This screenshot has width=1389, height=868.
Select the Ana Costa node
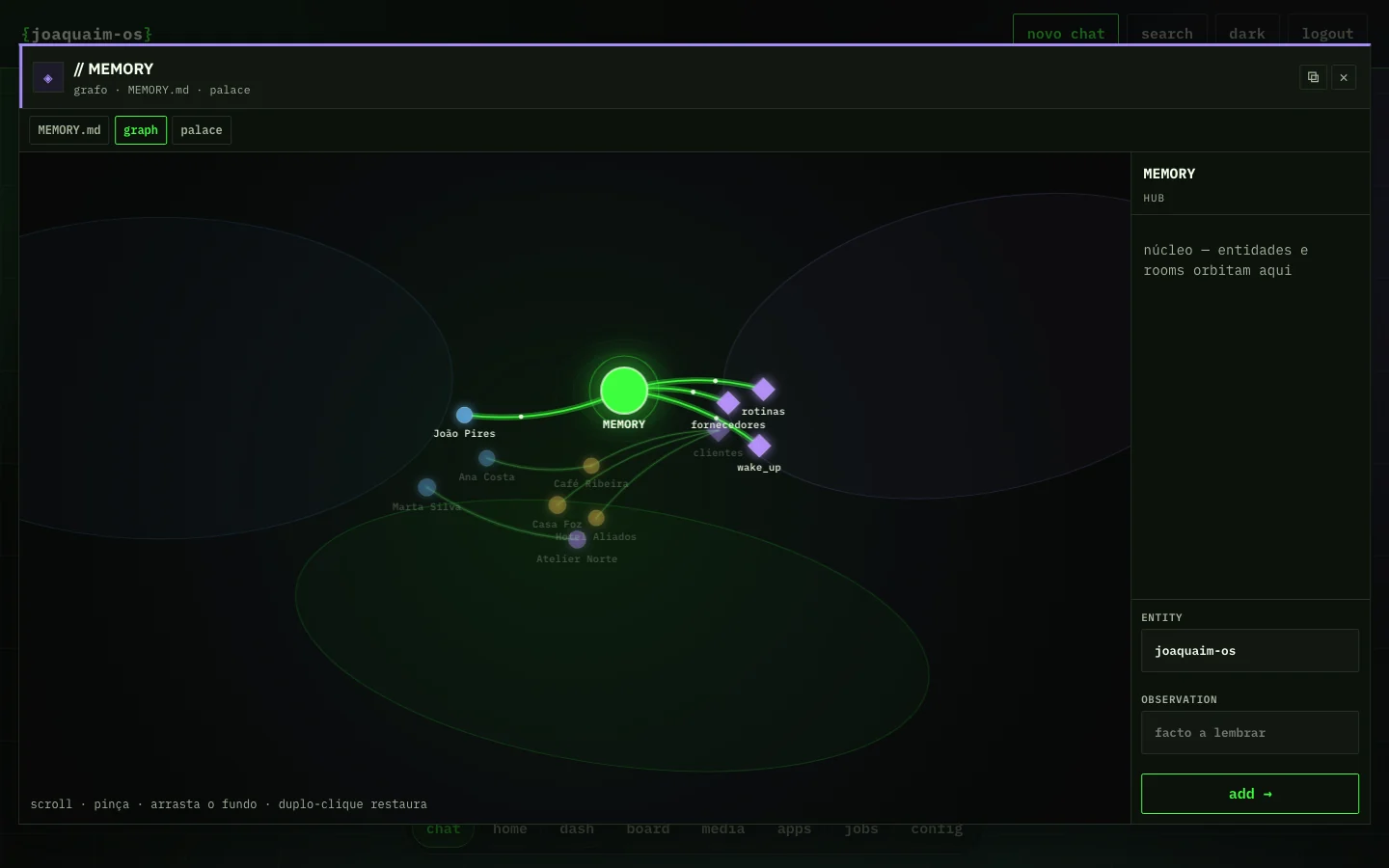487,458
